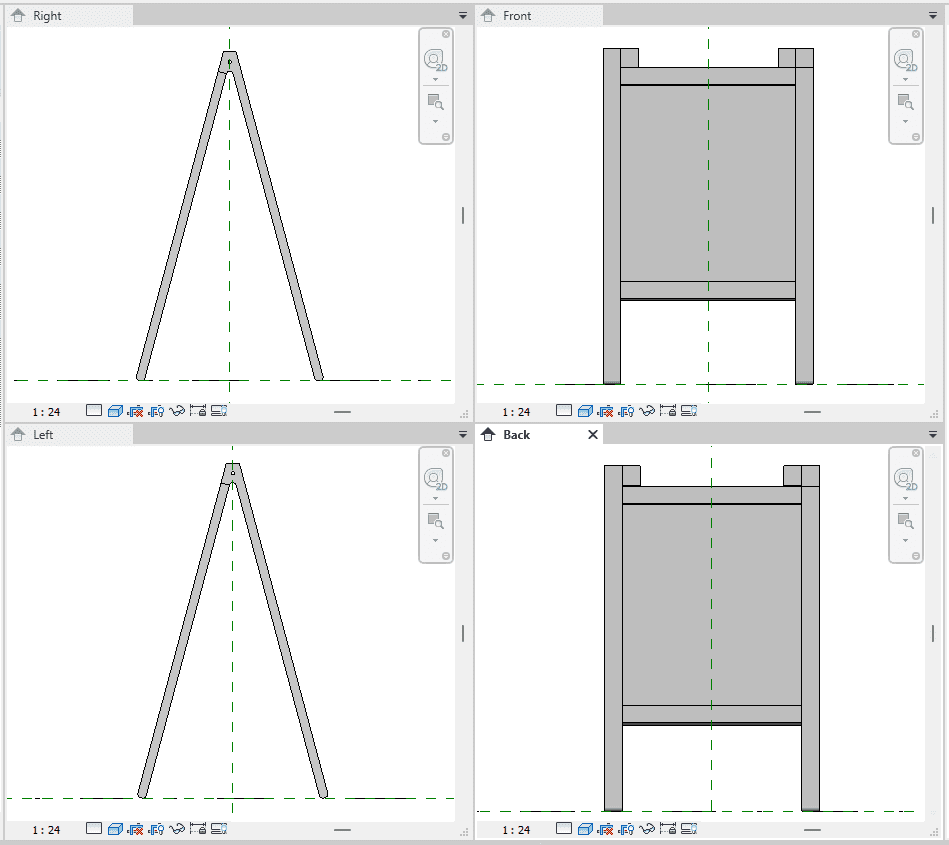The height and width of the screenshot is (845, 949).
Task: Click Preview Visibility icon in Right view
Action: 220,410
